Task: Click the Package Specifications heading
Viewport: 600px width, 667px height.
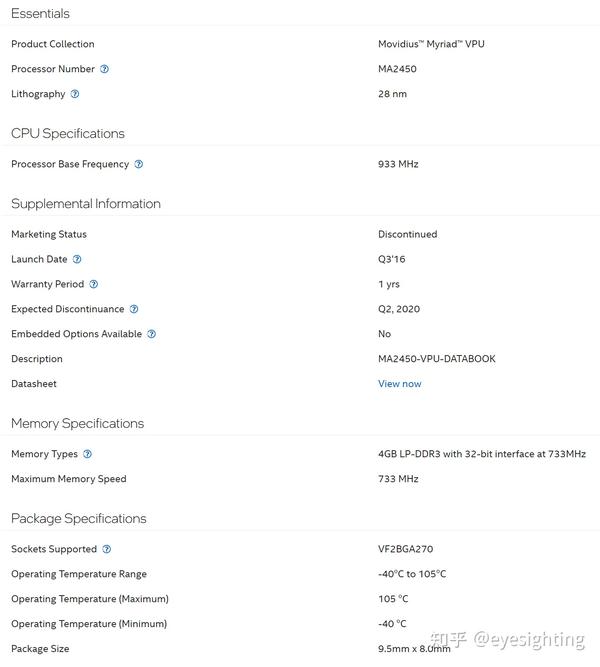Action: [x=79, y=519]
